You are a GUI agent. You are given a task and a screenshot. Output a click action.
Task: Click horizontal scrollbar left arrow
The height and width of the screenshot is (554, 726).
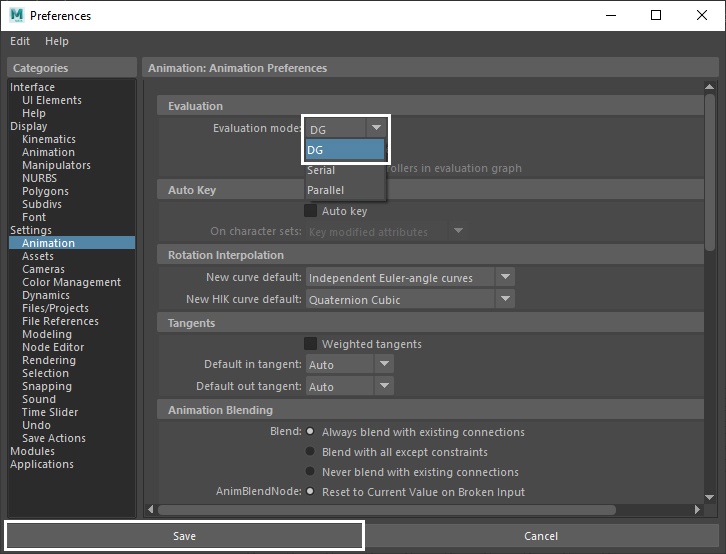tap(150, 509)
